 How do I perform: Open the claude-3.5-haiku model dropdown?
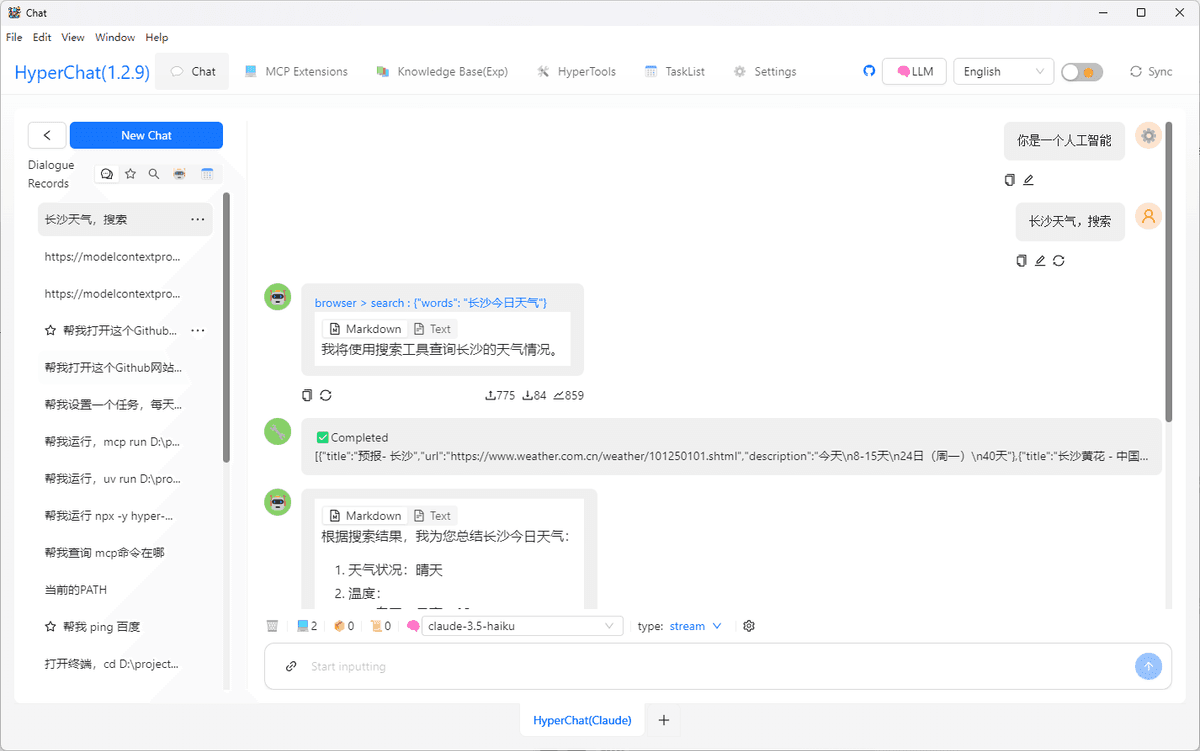(x=522, y=626)
